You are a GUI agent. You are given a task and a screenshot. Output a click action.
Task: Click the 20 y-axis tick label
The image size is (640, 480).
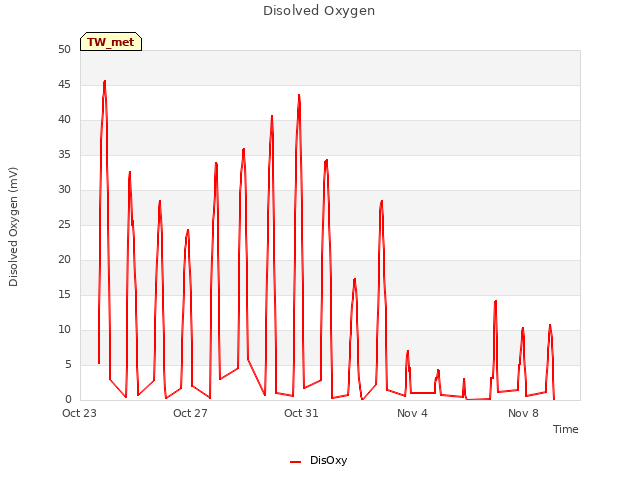click(64, 260)
